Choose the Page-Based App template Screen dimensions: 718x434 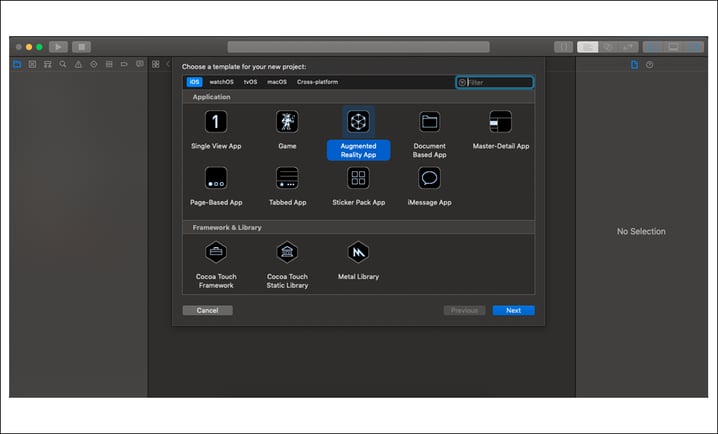pyautogui.click(x=216, y=187)
